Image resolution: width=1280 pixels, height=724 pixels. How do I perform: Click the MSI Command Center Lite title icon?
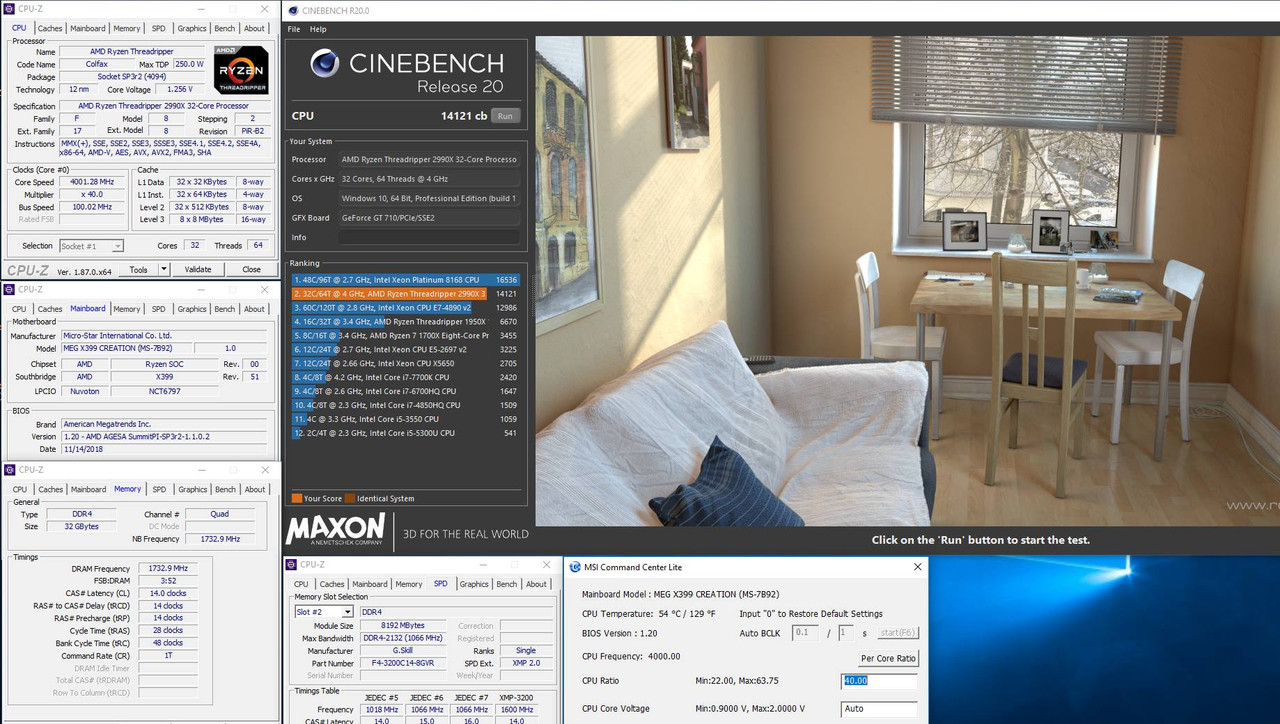click(574, 567)
